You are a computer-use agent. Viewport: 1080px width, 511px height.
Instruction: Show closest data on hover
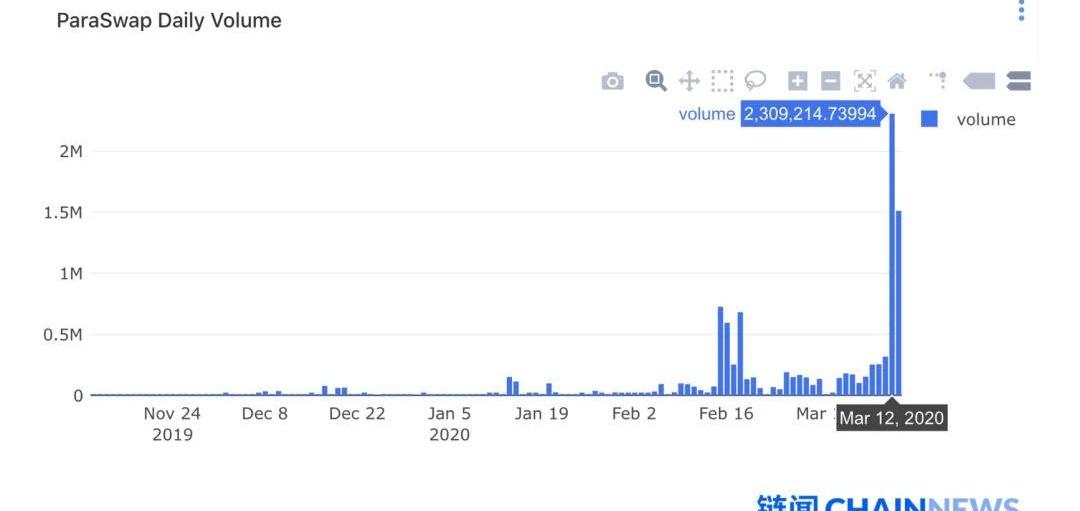tap(979, 81)
